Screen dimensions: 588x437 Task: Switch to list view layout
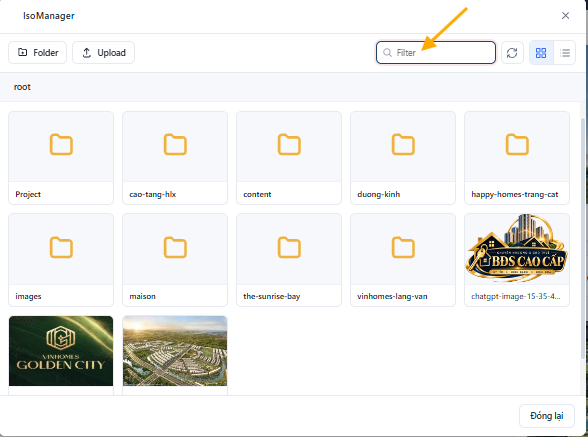point(564,53)
